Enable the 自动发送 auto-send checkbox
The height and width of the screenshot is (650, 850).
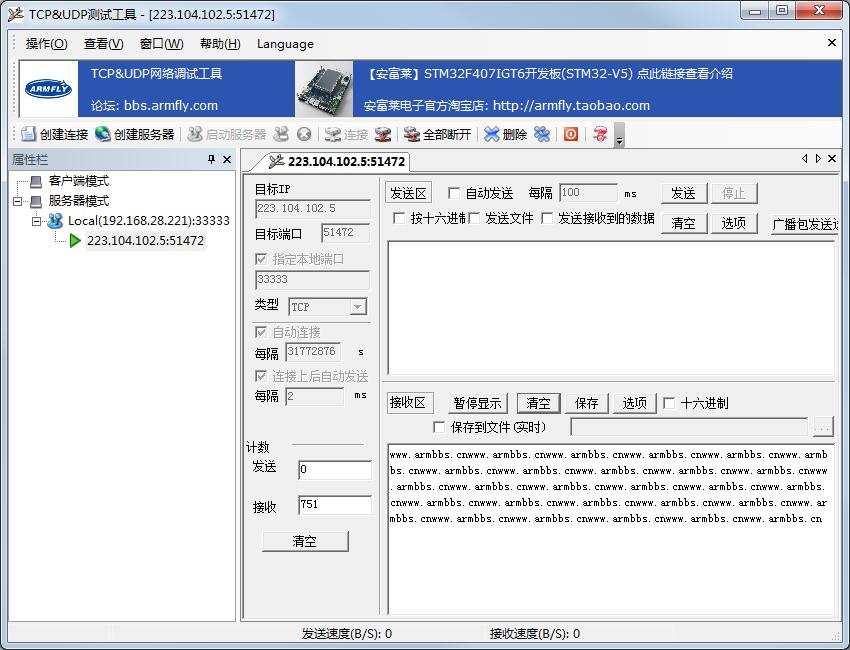pos(454,193)
